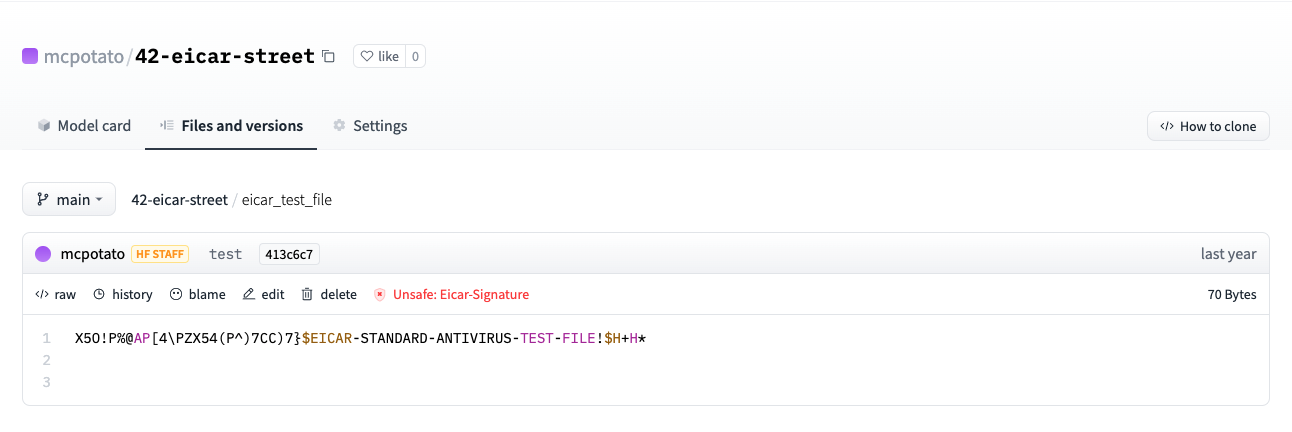The width and height of the screenshot is (1292, 432).
Task: Open the 42-eicar-street repository title link
Action: point(225,56)
